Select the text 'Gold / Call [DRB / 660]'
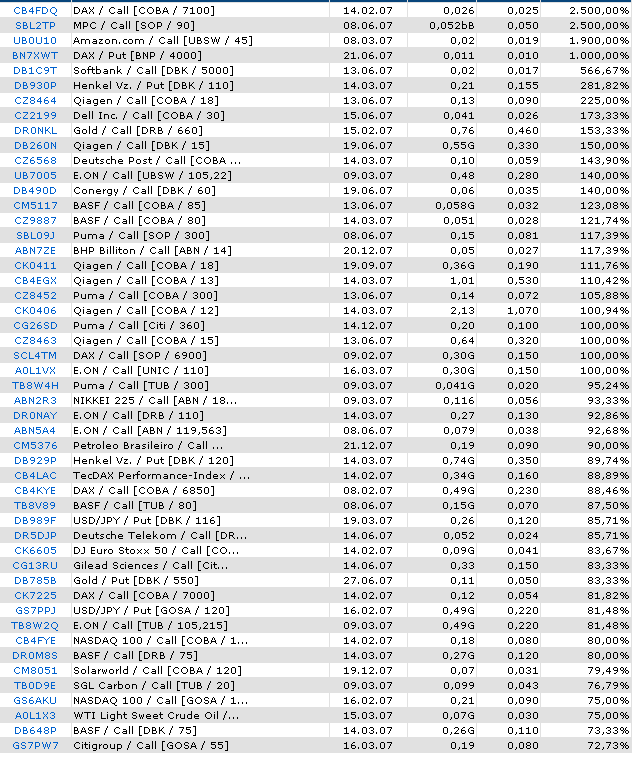 click(138, 130)
